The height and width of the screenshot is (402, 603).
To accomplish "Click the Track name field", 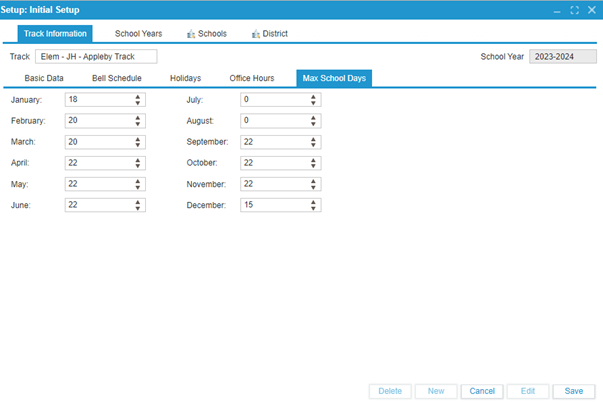I will pyautogui.click(x=96, y=57).
